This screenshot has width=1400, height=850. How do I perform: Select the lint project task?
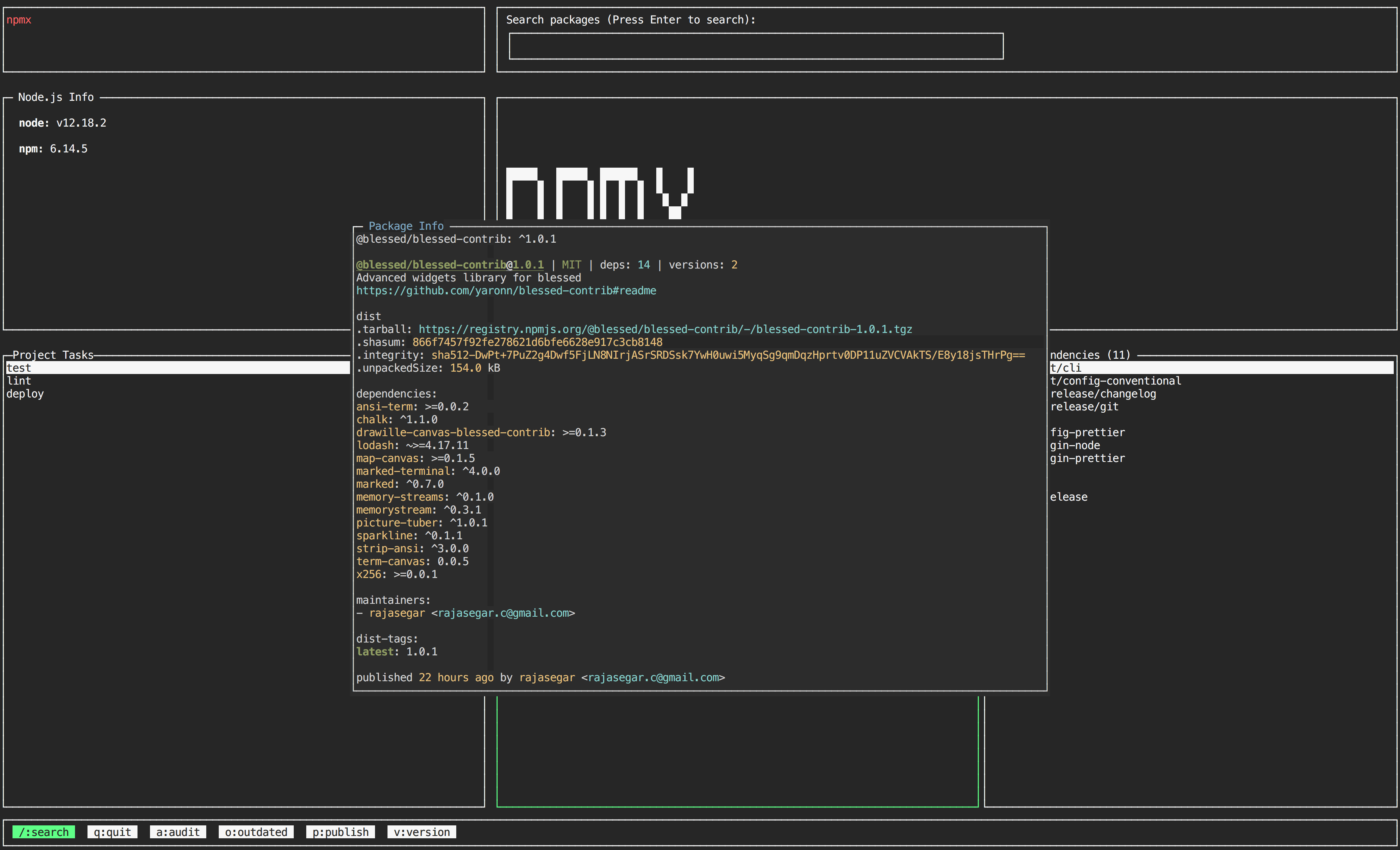pos(19,381)
